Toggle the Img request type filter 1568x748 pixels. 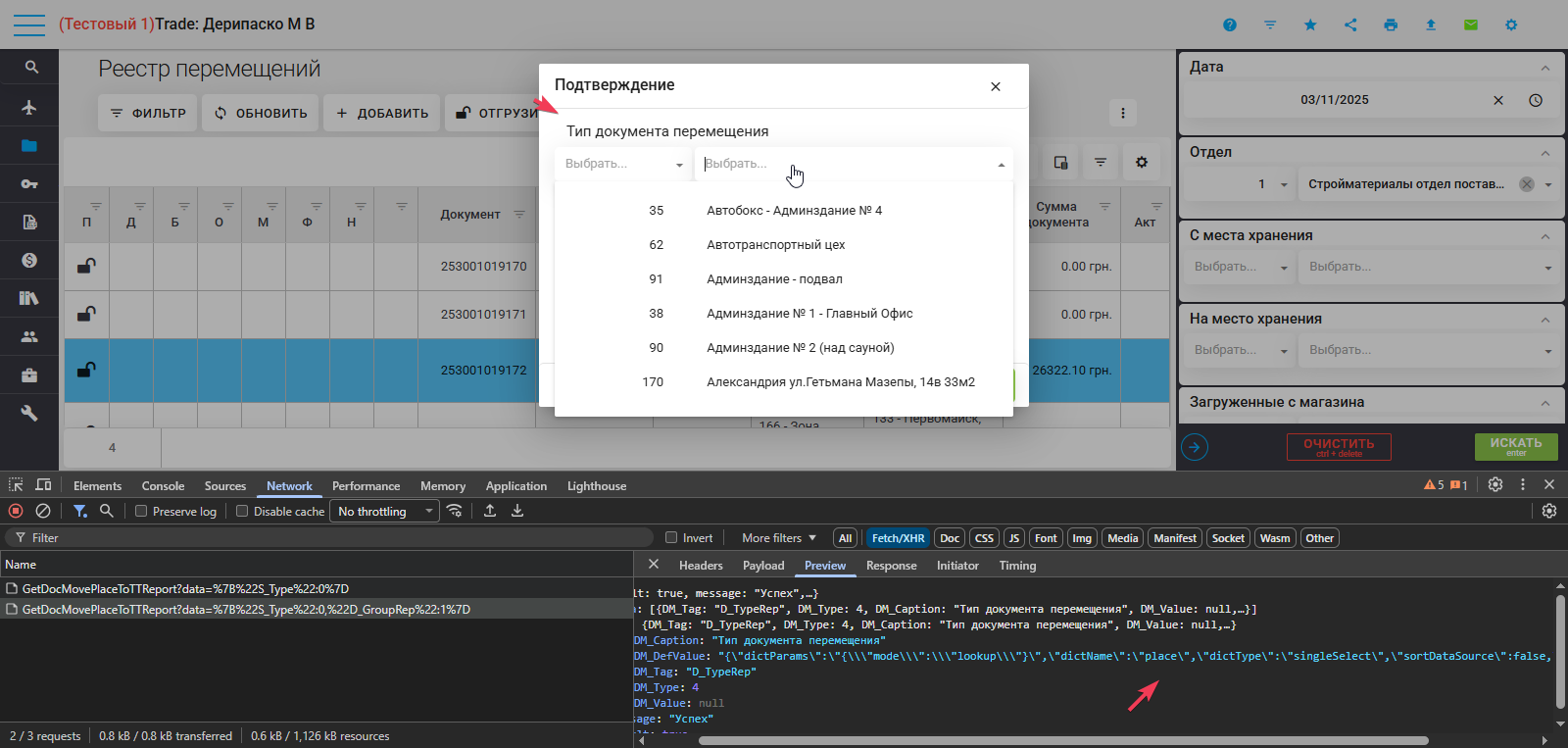pyautogui.click(x=1082, y=538)
